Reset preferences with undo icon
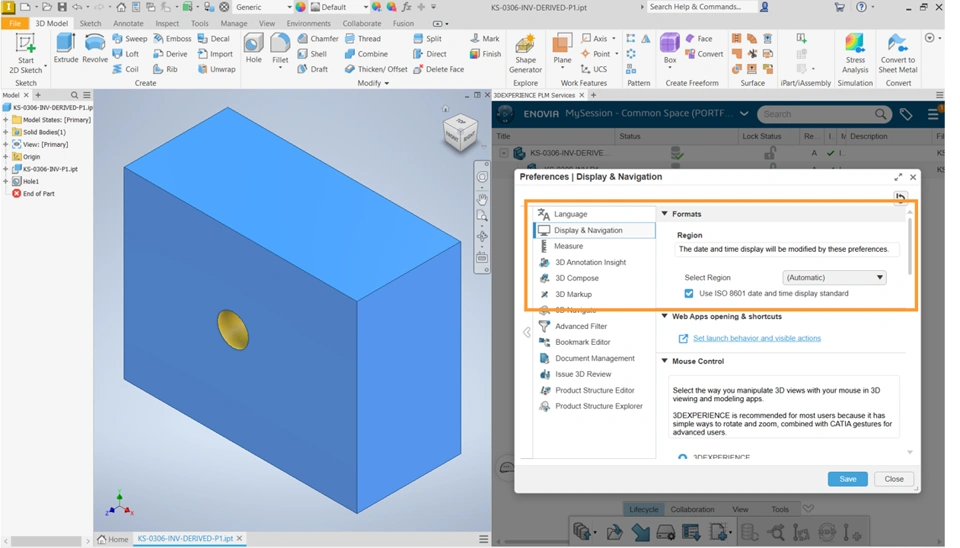The width and height of the screenshot is (960, 548). (x=900, y=197)
